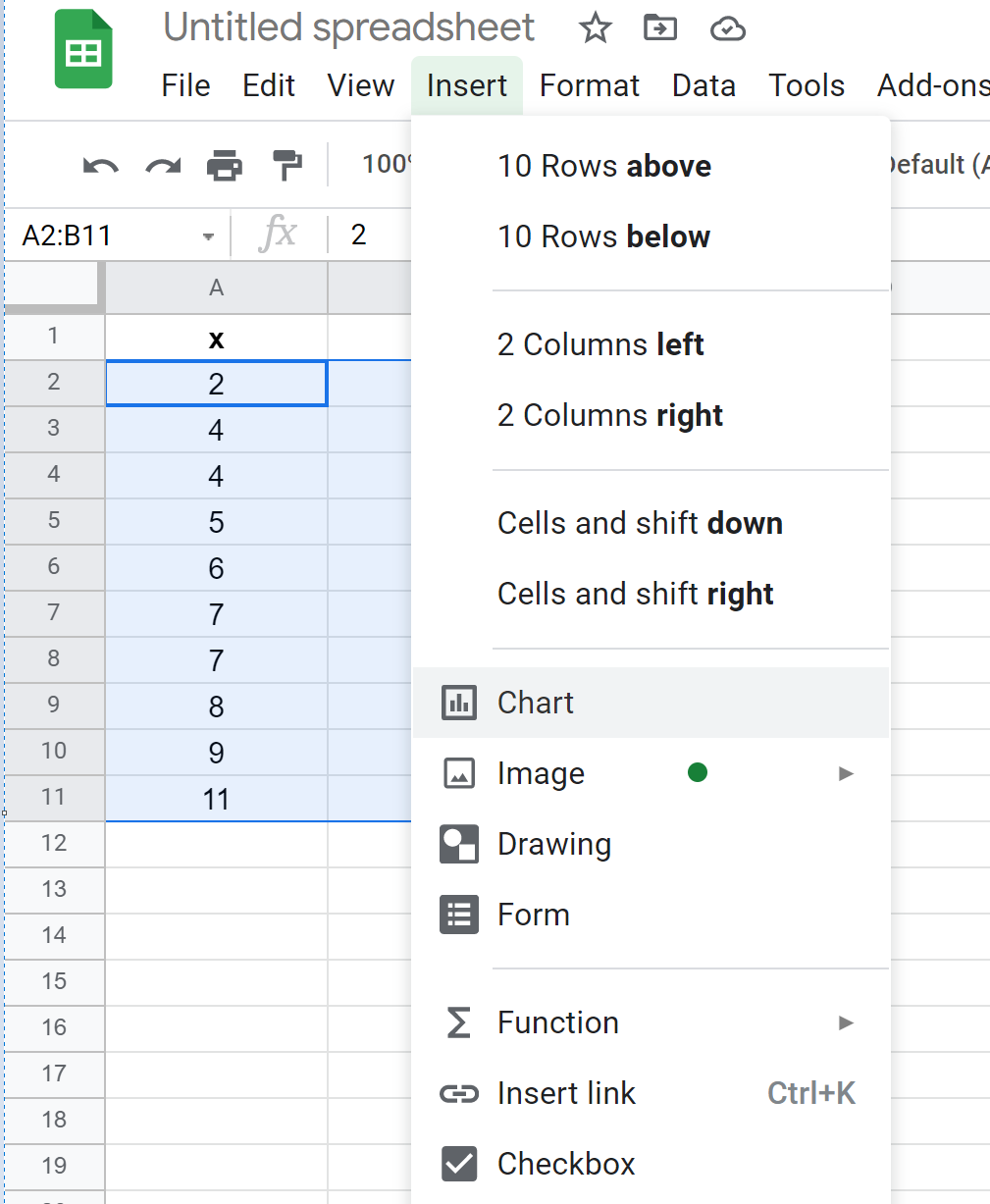This screenshot has height=1204, width=990.
Task: Select the Paint format tool
Action: pos(286,165)
